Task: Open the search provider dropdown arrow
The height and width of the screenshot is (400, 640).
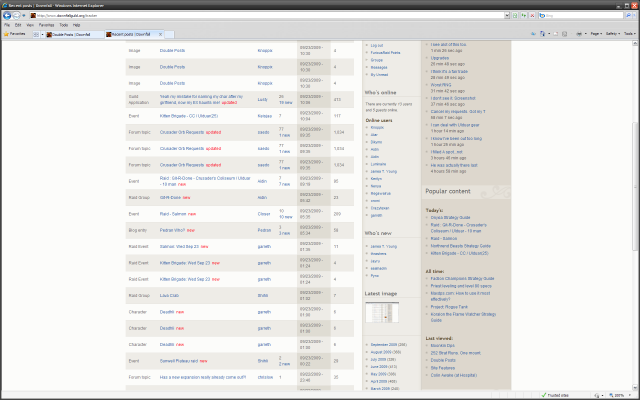Action: (634, 16)
